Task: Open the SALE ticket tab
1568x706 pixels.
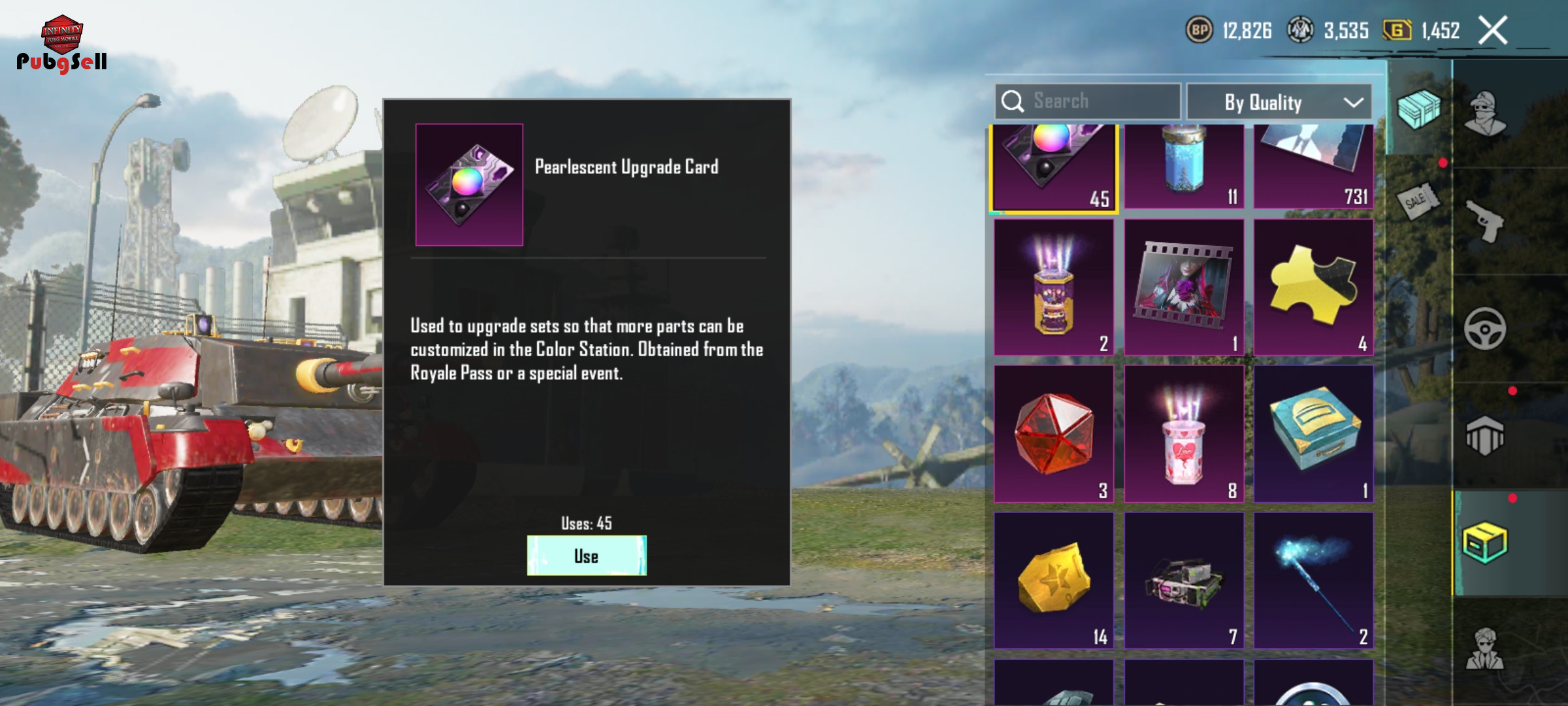Action: coord(1418,201)
